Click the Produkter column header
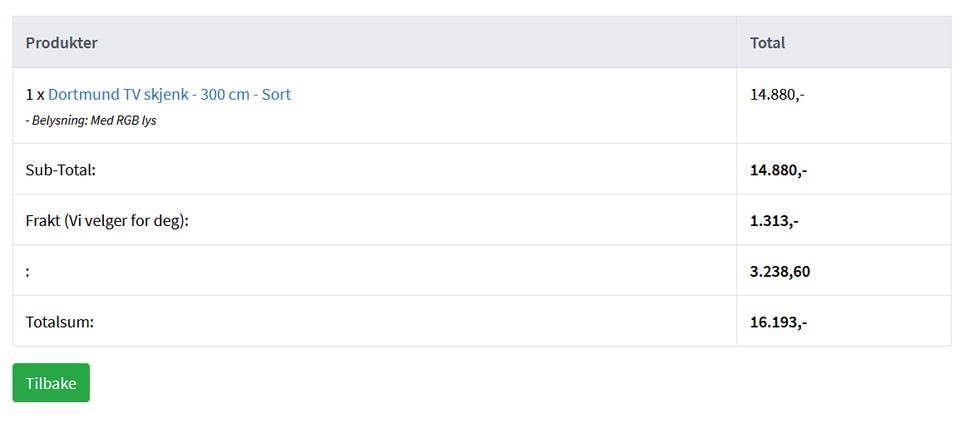 61,42
